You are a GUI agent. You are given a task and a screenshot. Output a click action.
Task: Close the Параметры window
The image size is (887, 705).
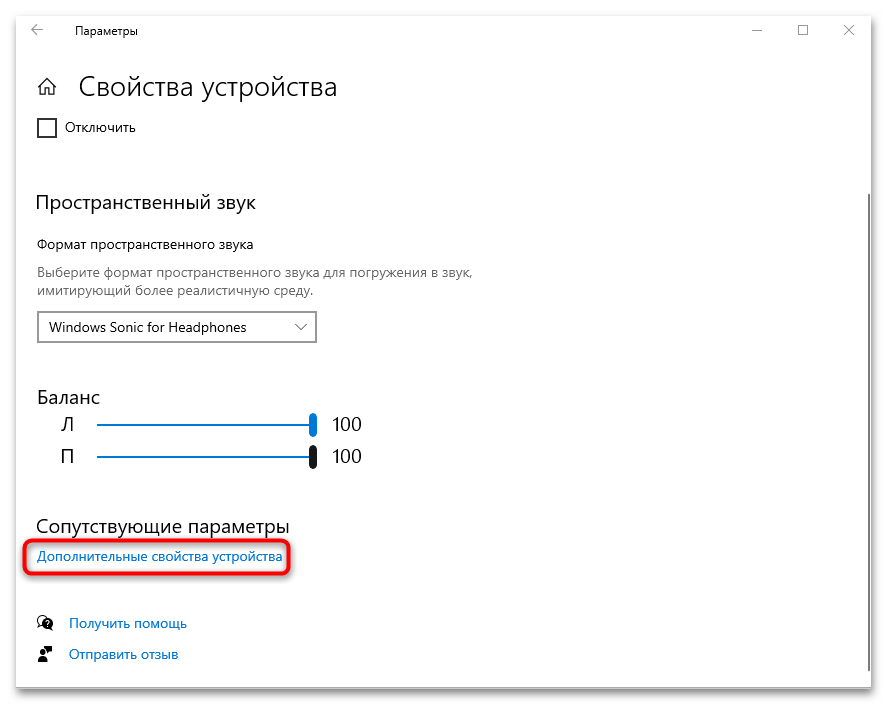tap(849, 31)
